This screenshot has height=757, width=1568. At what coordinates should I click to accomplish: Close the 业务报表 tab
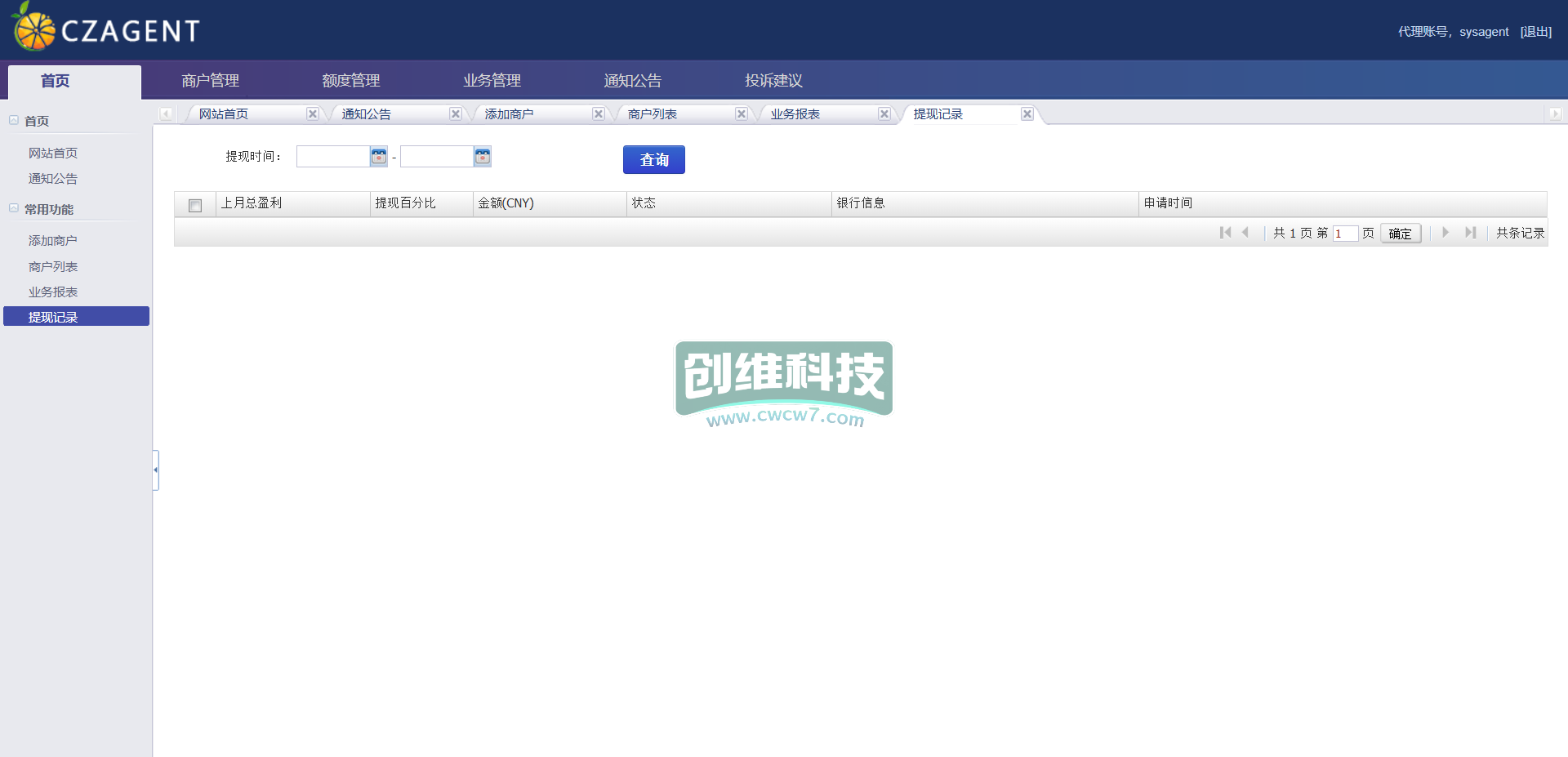[x=884, y=114]
